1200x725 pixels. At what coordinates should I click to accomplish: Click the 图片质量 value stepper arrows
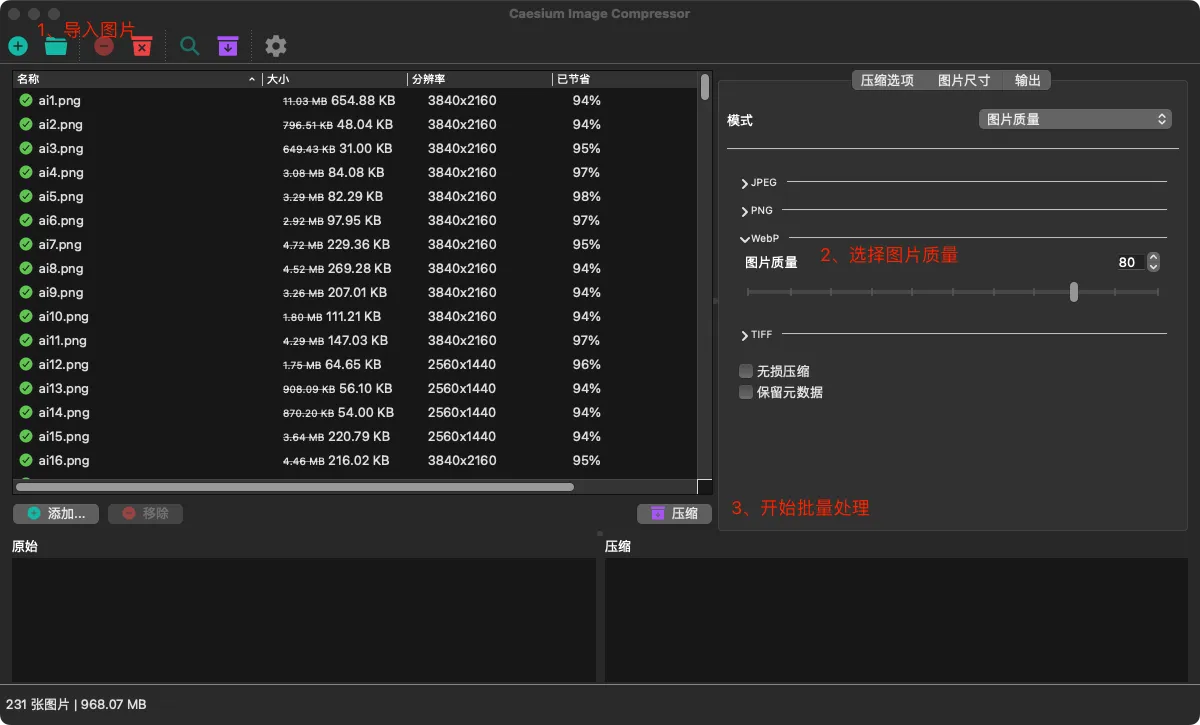1154,262
